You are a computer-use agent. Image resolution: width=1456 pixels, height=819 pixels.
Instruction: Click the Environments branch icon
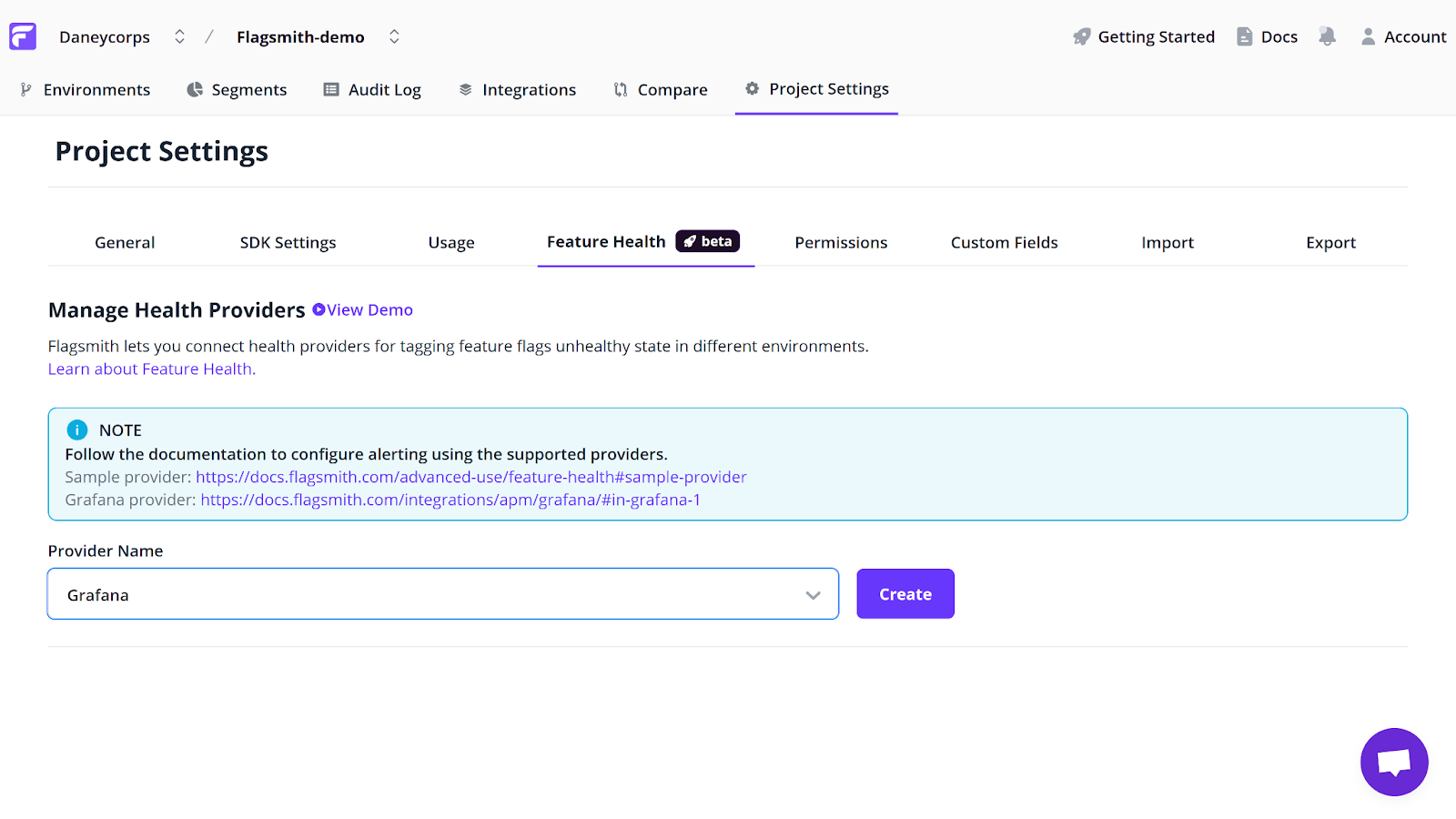pyautogui.click(x=25, y=89)
